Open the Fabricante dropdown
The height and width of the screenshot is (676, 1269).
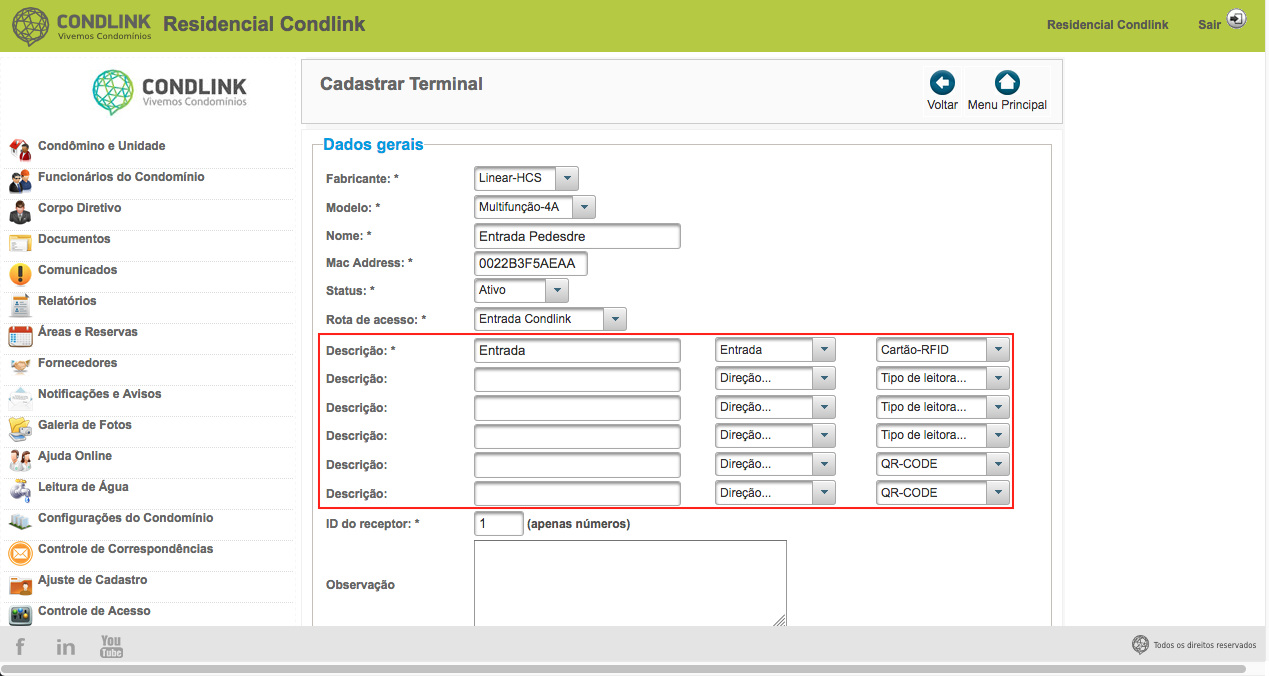tap(526, 179)
